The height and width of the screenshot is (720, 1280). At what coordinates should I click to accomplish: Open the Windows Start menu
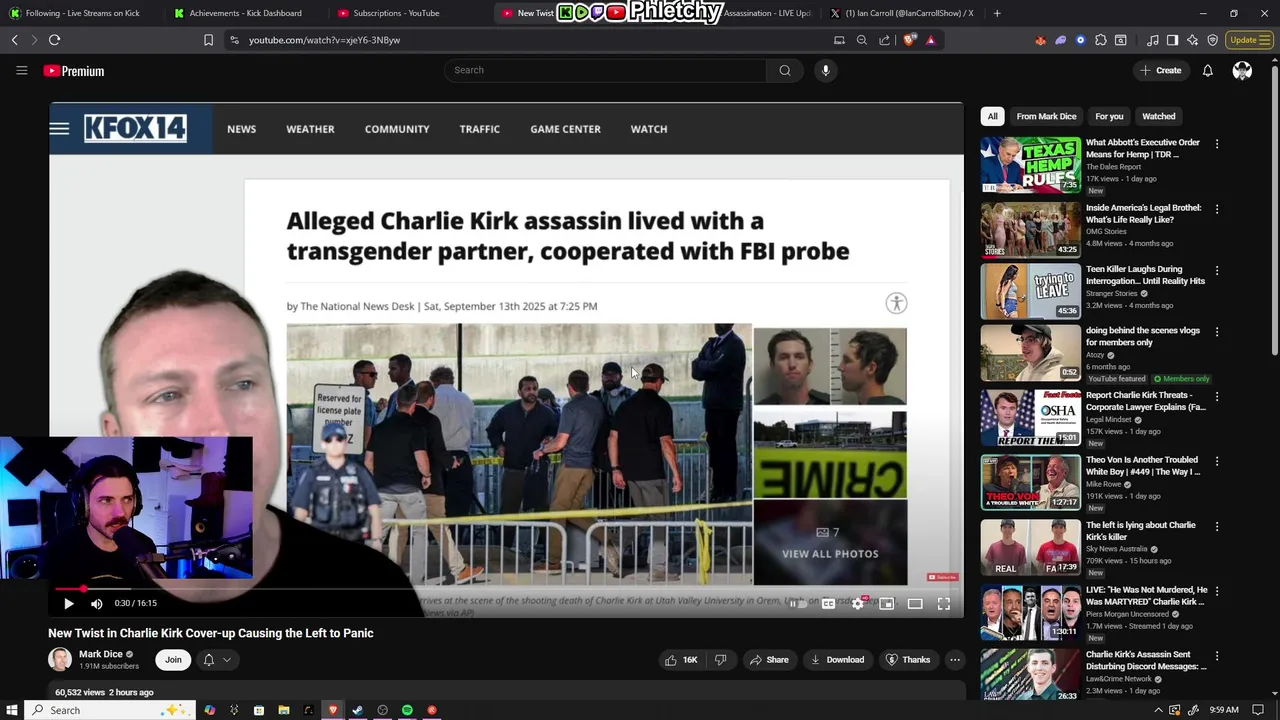pyautogui.click(x=12, y=710)
